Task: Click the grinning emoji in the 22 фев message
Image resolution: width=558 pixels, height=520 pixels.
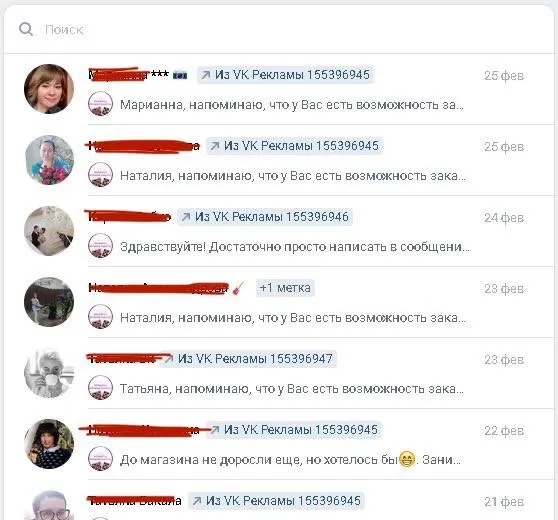Action: pyautogui.click(x=407, y=459)
